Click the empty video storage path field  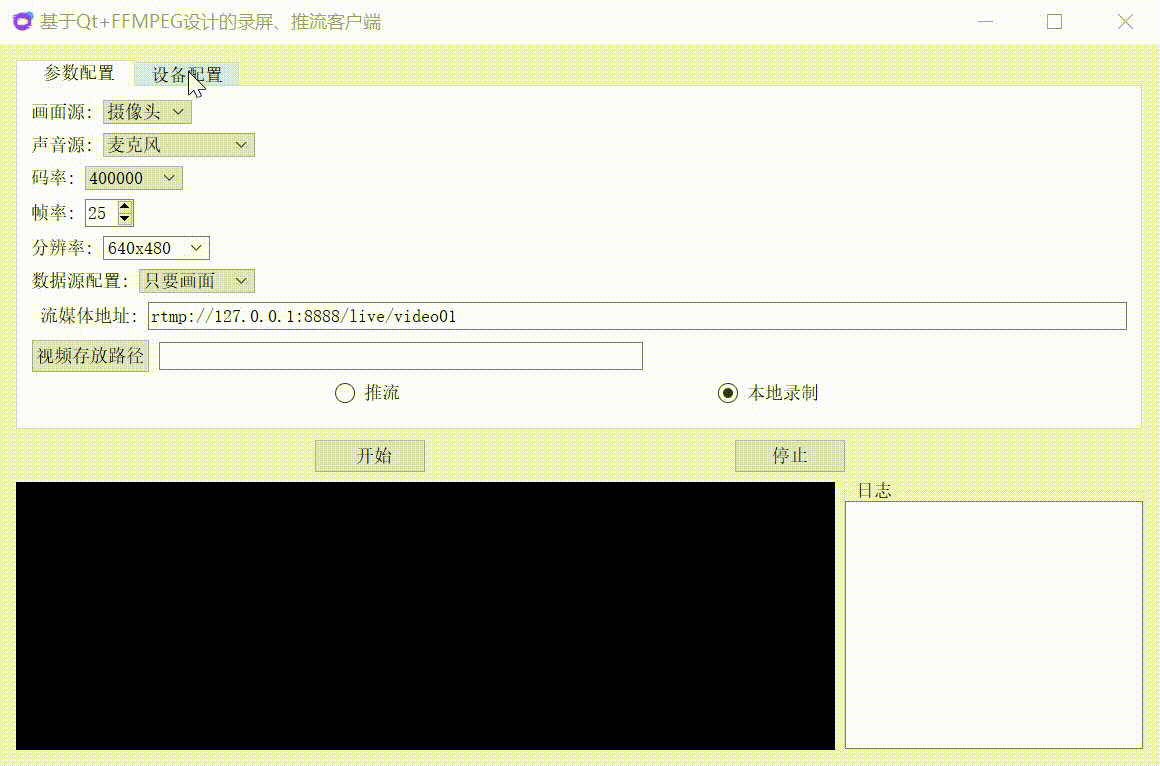pos(400,355)
